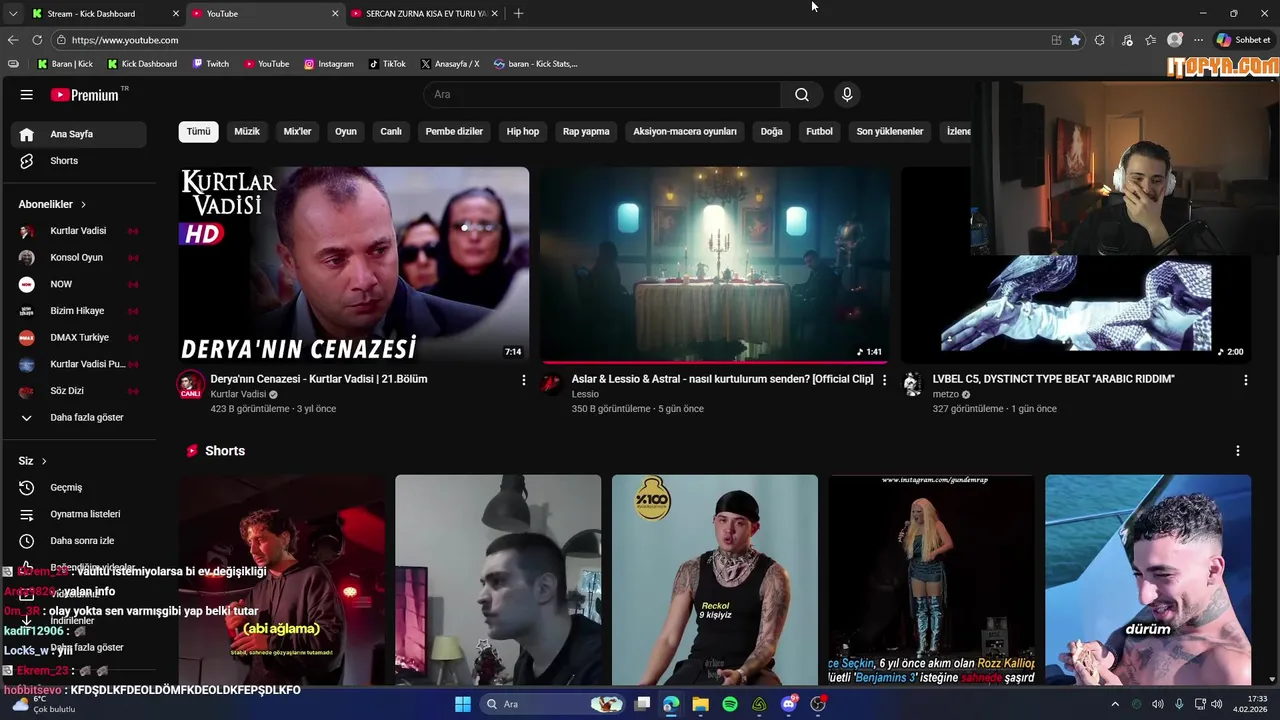Open Ana Sayfa in the sidebar
Image resolution: width=1280 pixels, height=720 pixels.
point(76,134)
